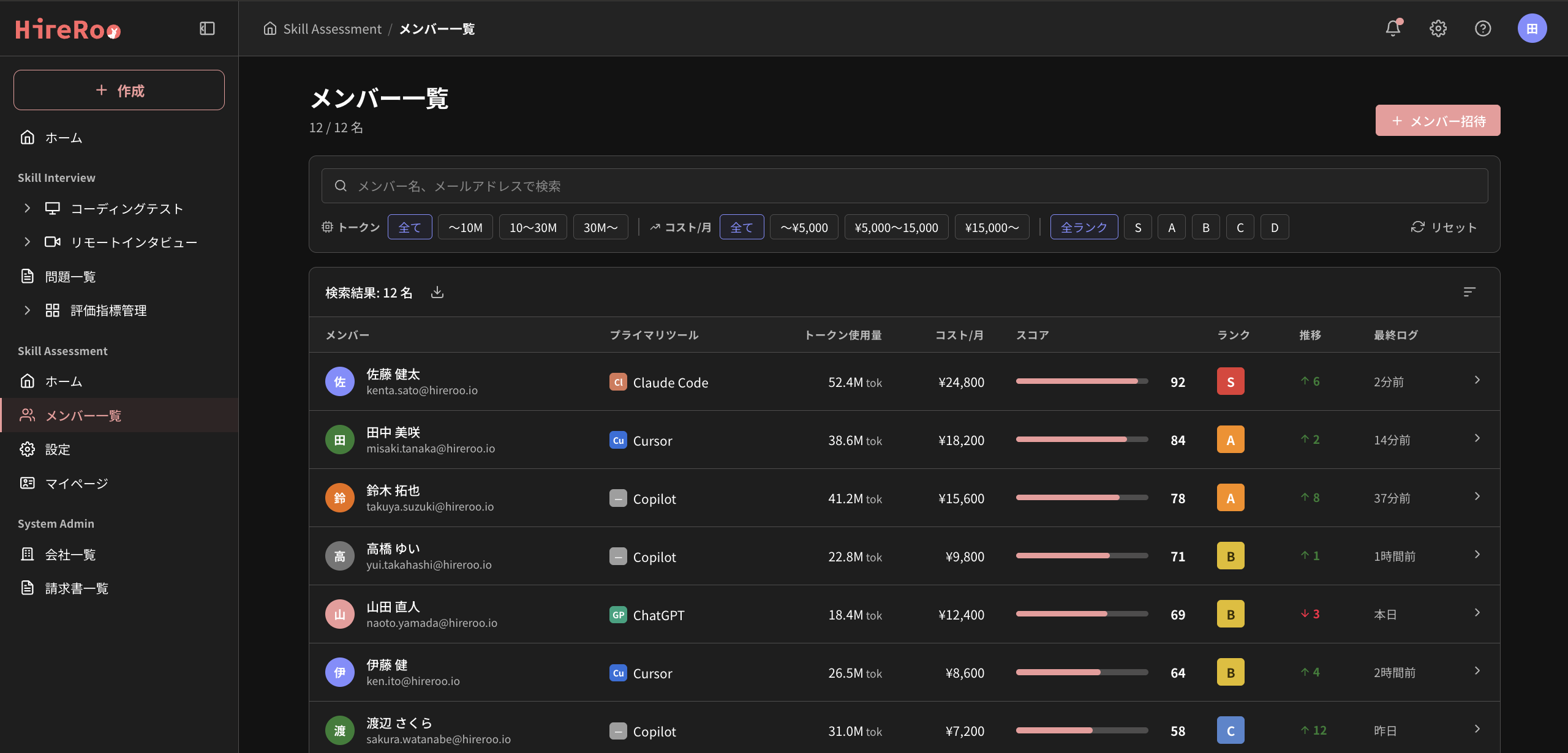
Task: Open settings gear in top bar
Action: pos(1438,29)
